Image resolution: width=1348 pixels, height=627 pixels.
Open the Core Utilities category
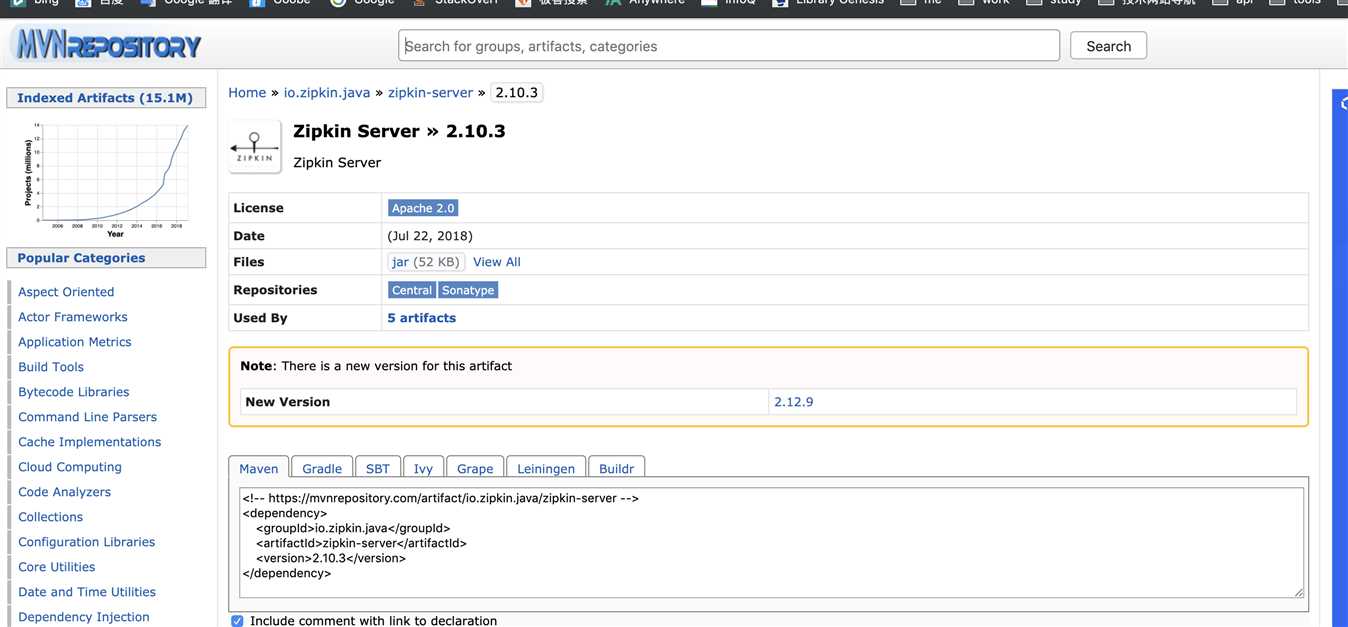point(57,567)
